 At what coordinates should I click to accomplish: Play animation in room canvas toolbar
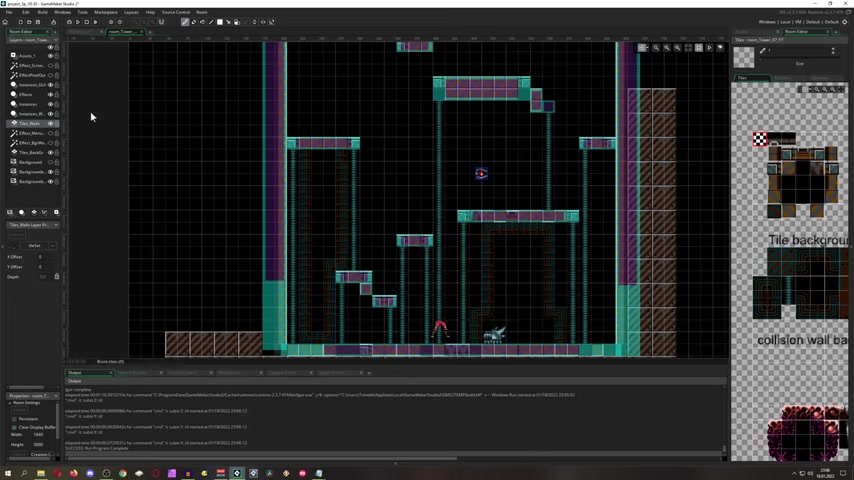tap(709, 48)
